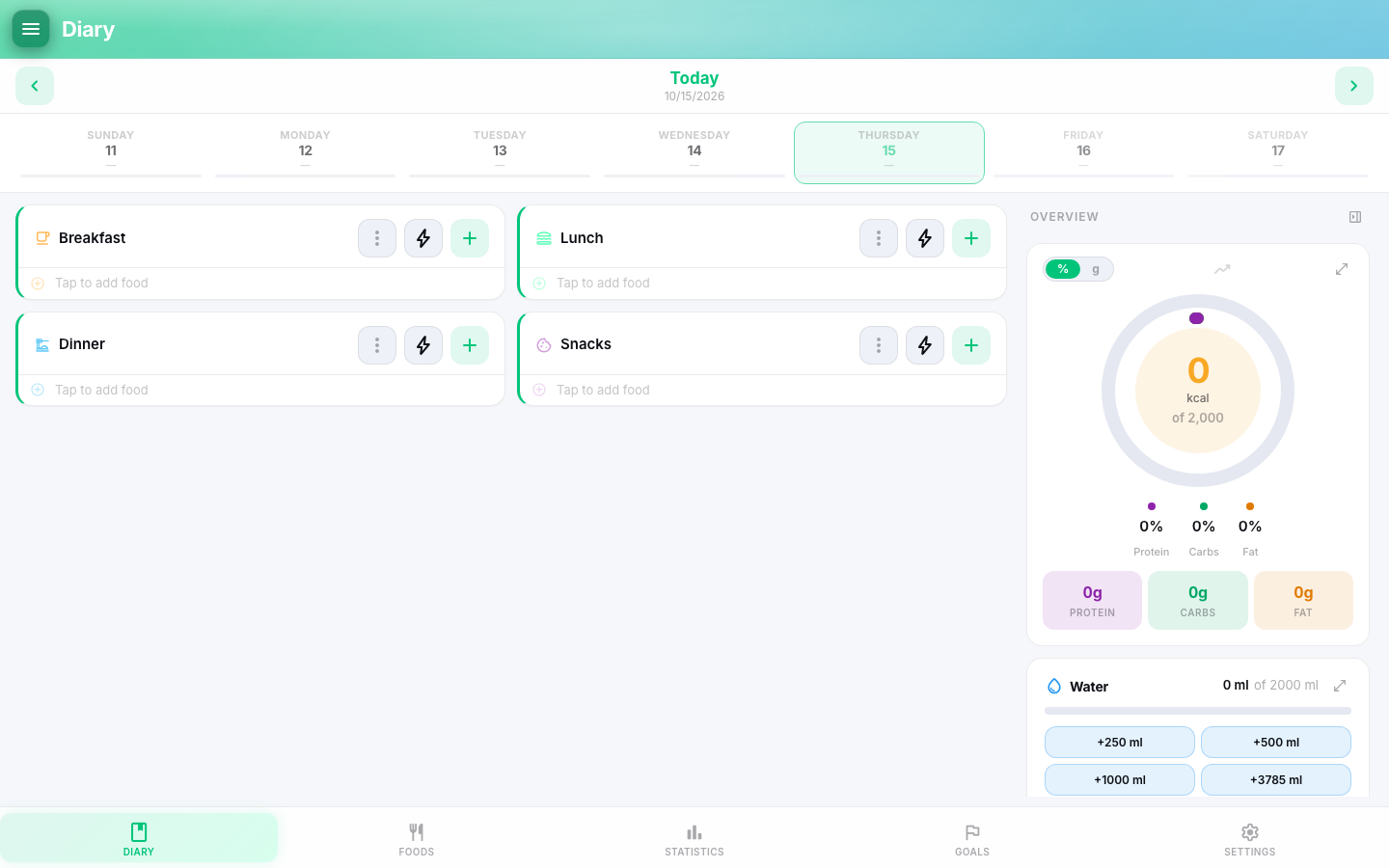
Task: Switch macros display to grams
Action: (1096, 269)
